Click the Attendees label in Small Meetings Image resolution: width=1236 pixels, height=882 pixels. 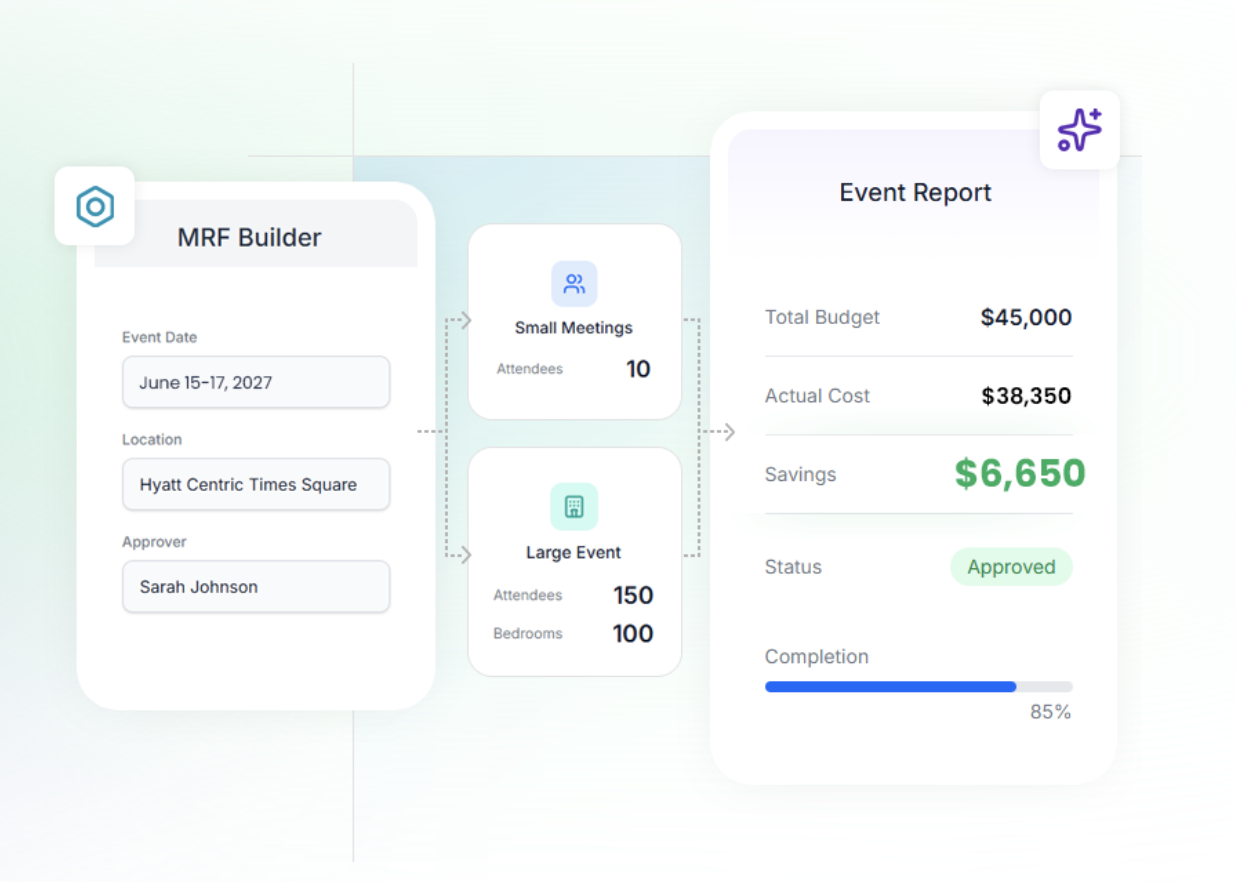pyautogui.click(x=530, y=369)
